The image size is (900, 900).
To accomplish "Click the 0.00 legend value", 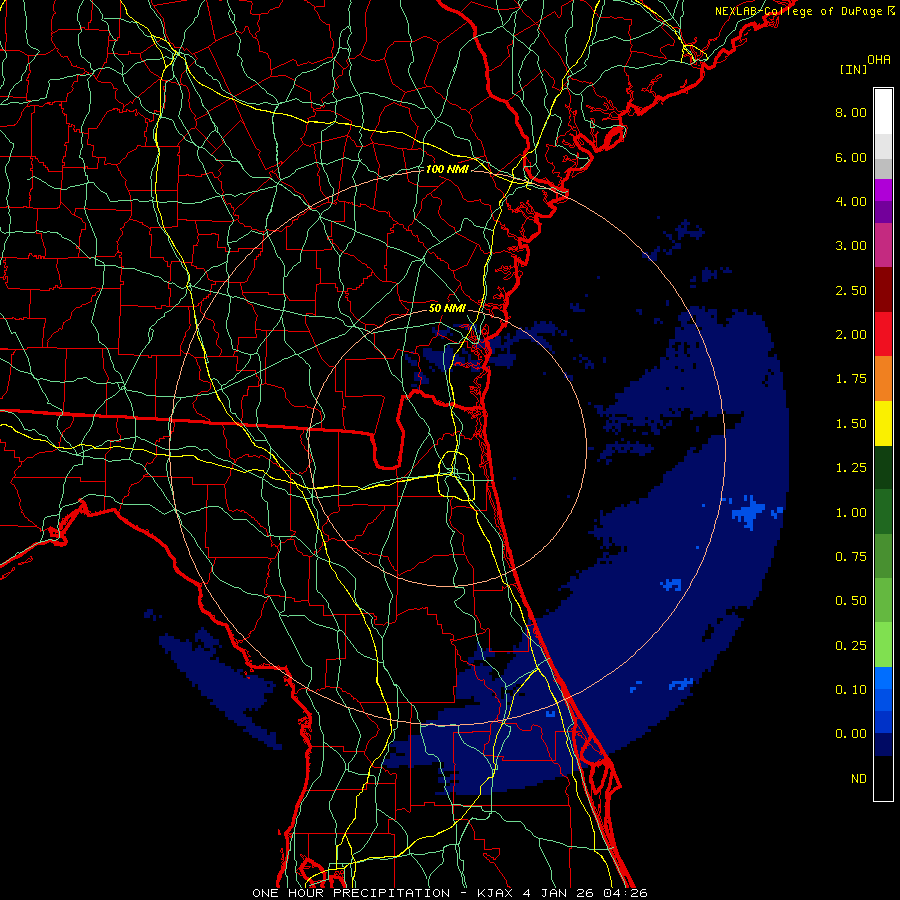I will (851, 734).
